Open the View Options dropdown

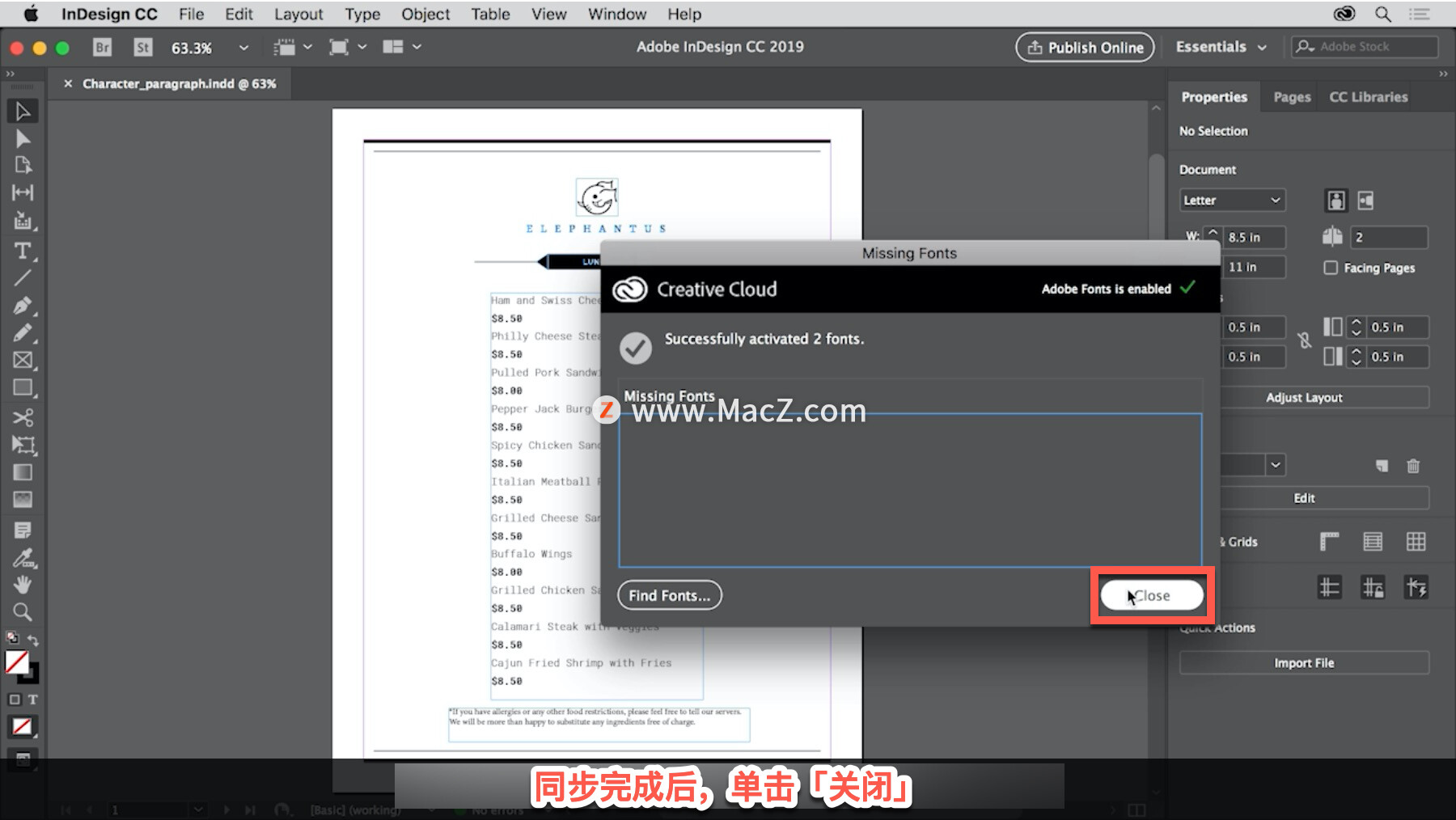pos(292,47)
